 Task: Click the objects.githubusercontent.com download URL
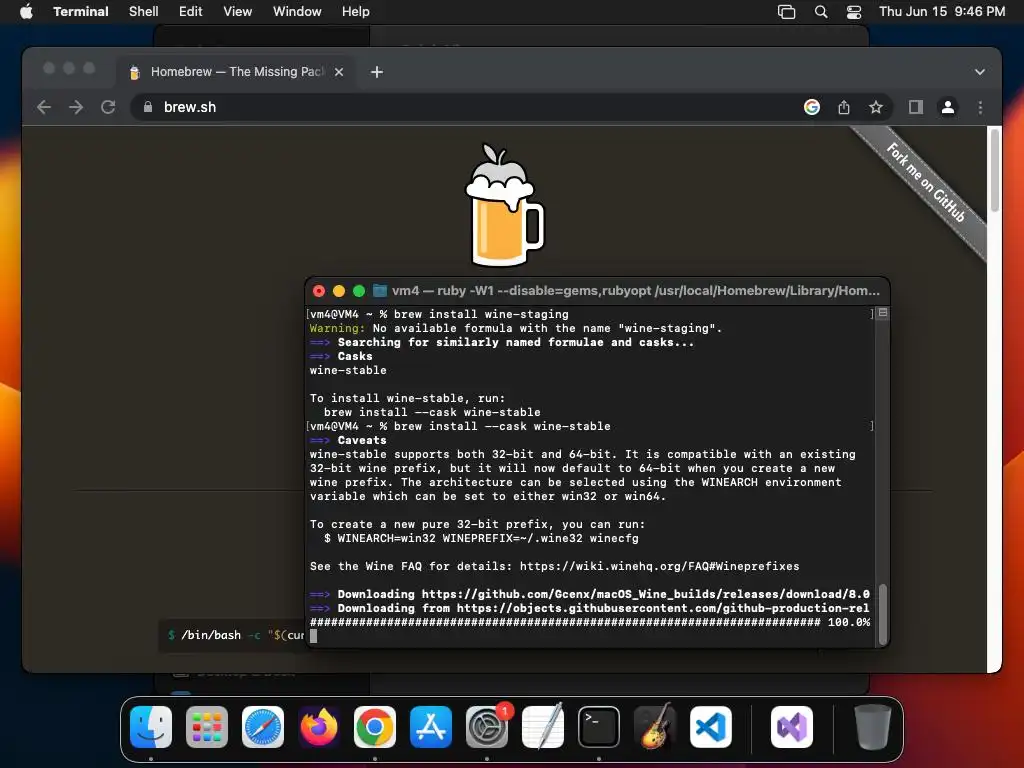click(663, 608)
